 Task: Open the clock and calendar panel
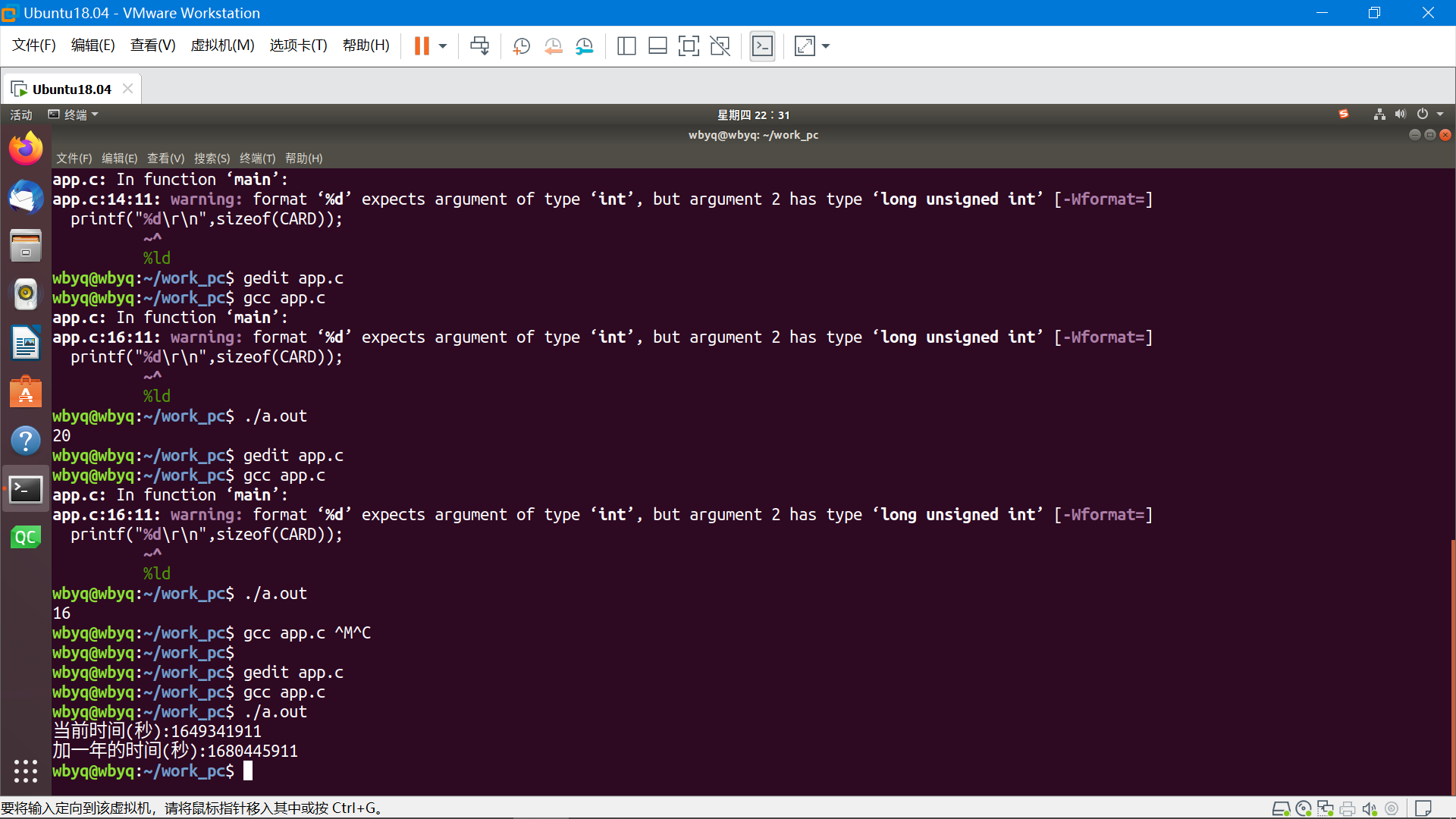pyautogui.click(x=753, y=115)
